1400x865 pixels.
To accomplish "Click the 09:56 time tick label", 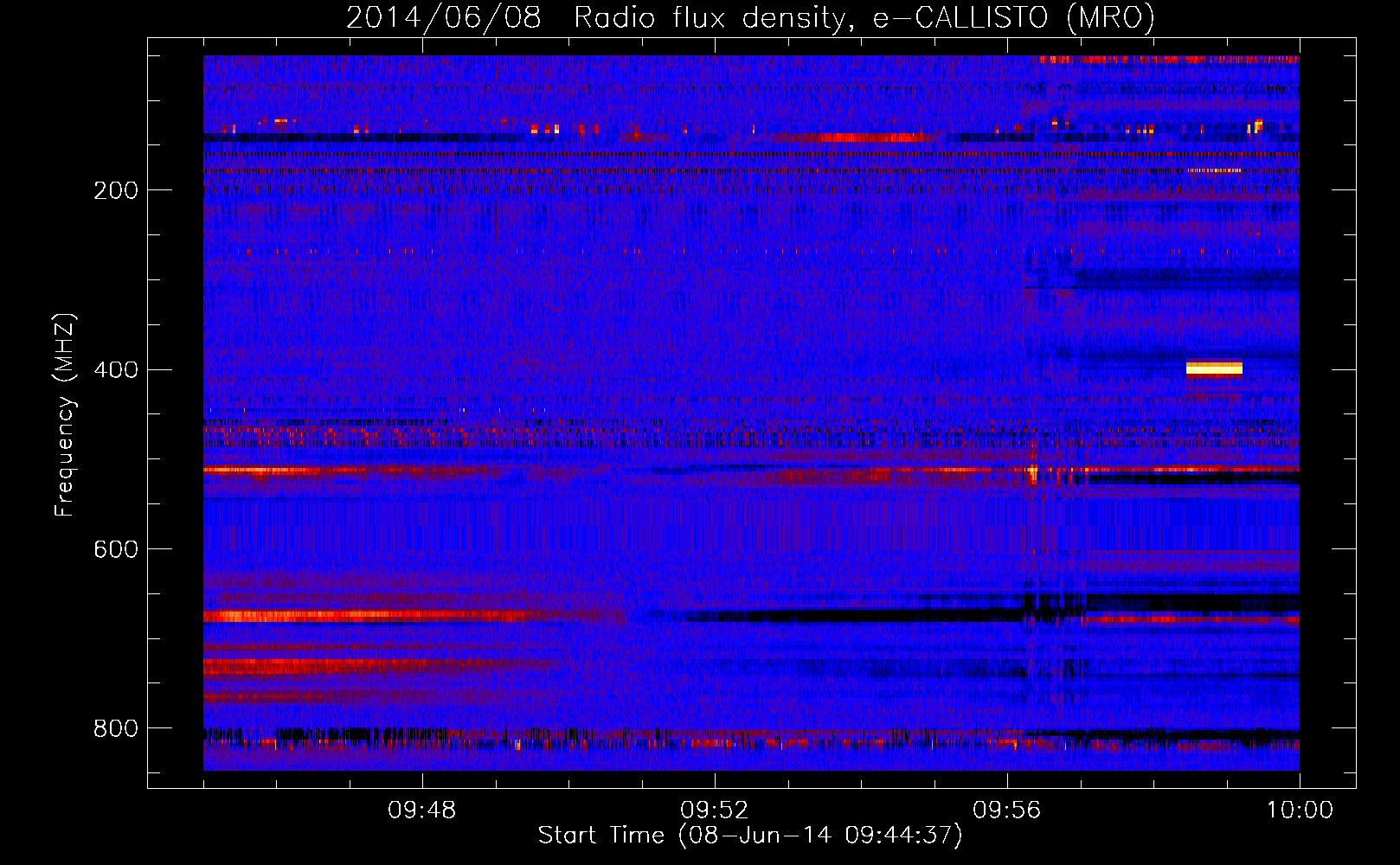I will click(x=1007, y=811).
